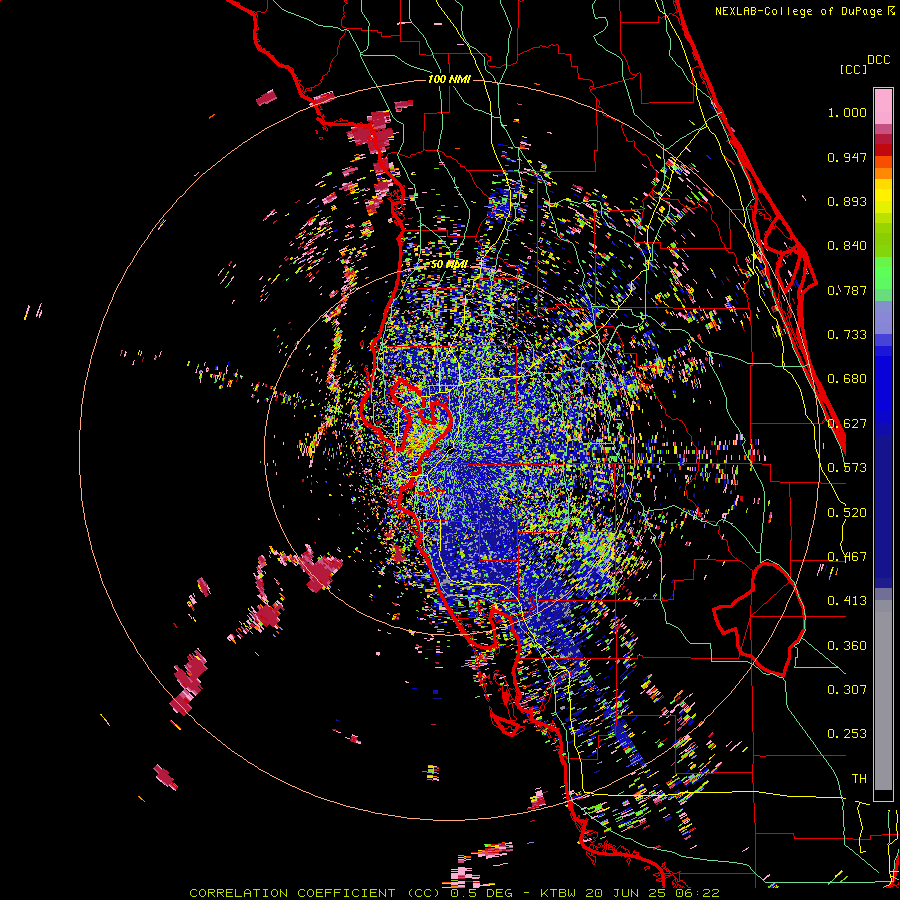
Task: Click the 0.893 scale value
Action: (847, 201)
